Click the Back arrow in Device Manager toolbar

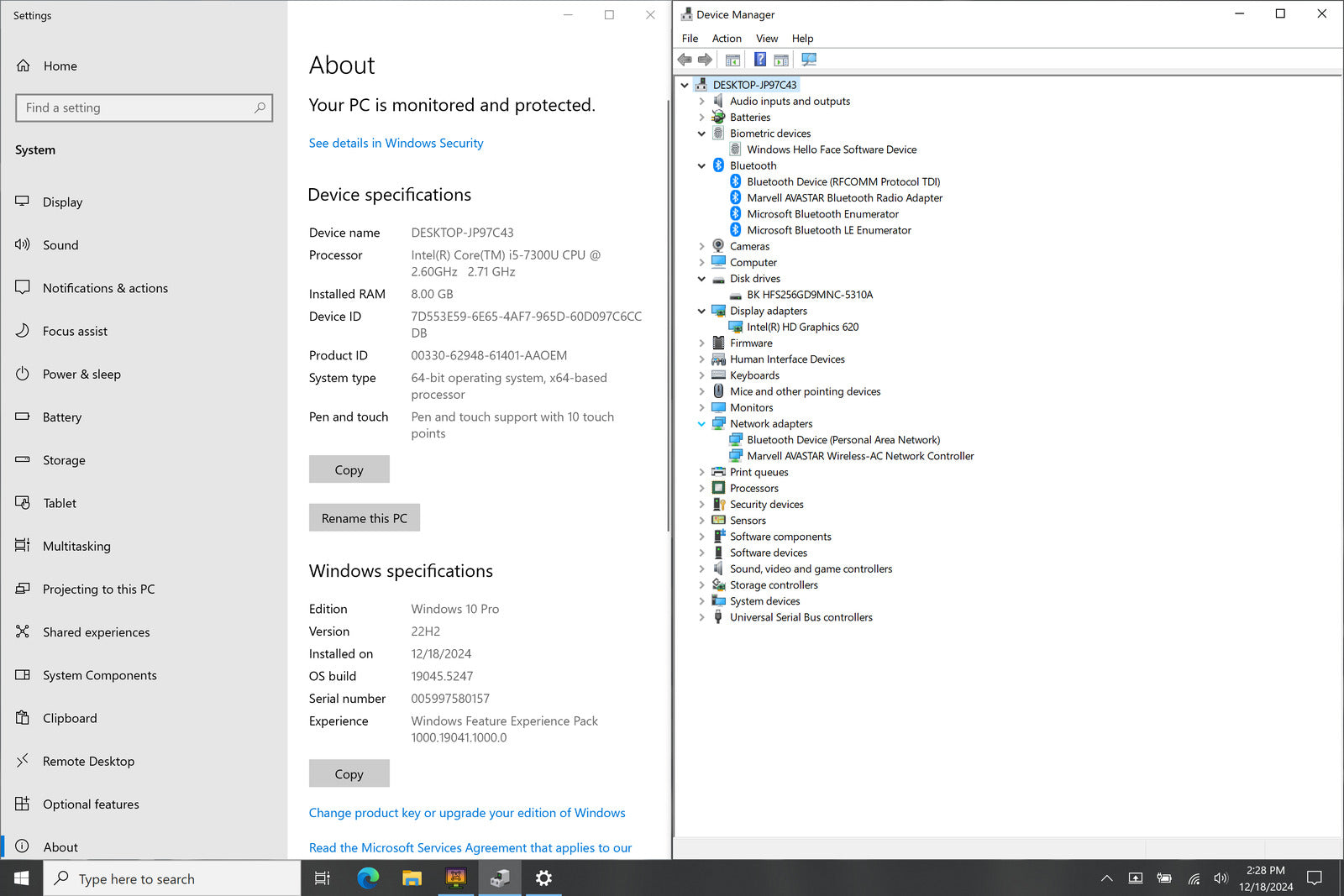[x=685, y=60]
